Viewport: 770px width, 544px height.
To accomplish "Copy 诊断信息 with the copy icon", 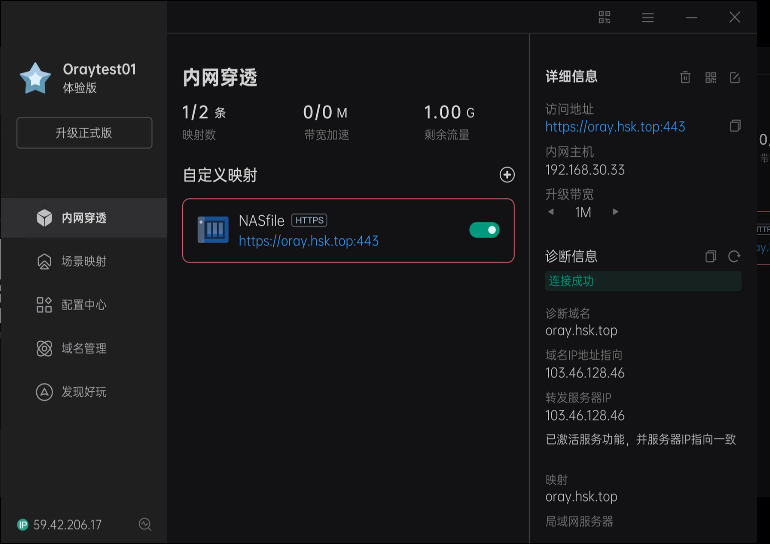I will pyautogui.click(x=711, y=256).
